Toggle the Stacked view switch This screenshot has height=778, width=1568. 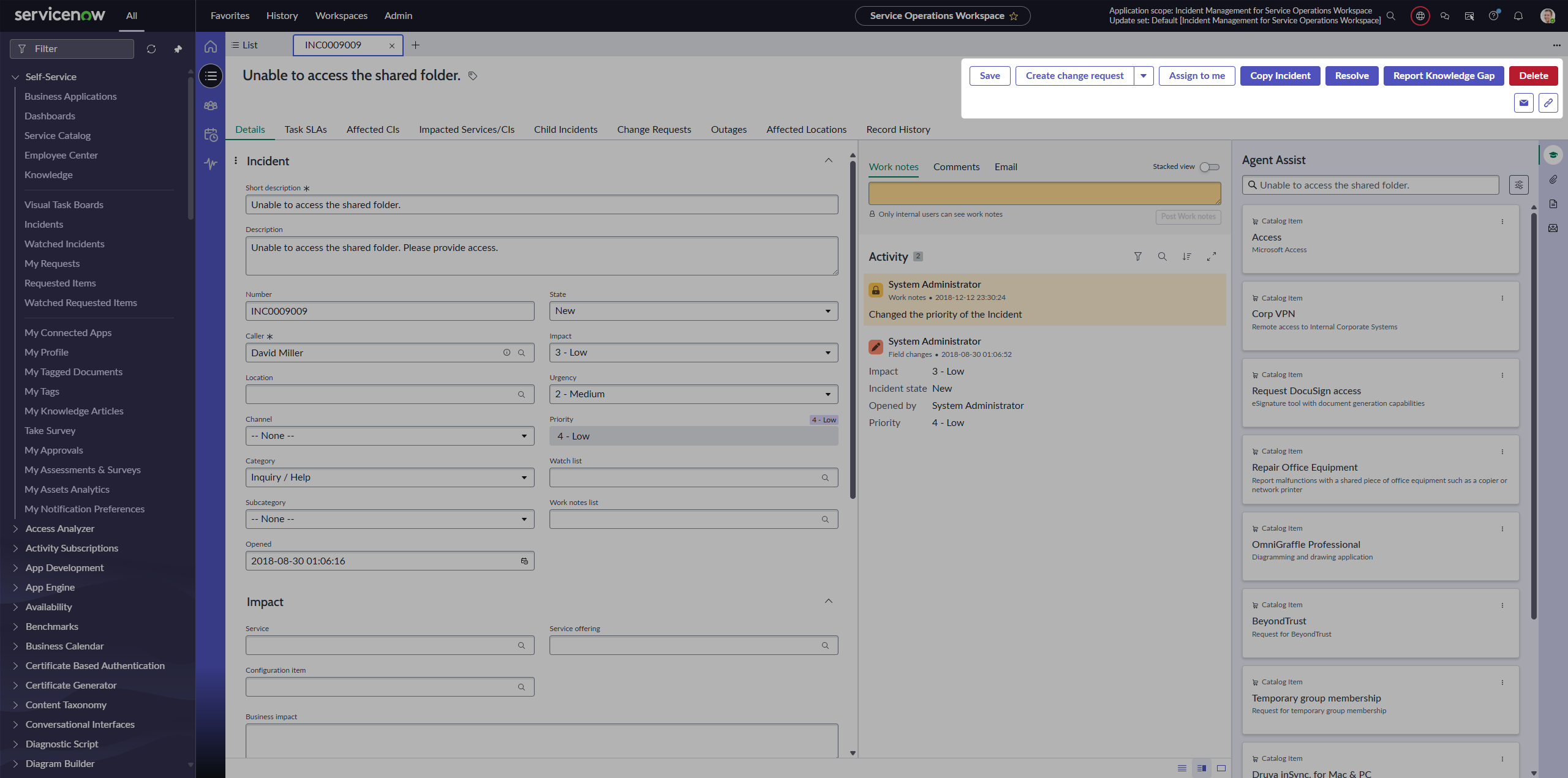(1209, 166)
